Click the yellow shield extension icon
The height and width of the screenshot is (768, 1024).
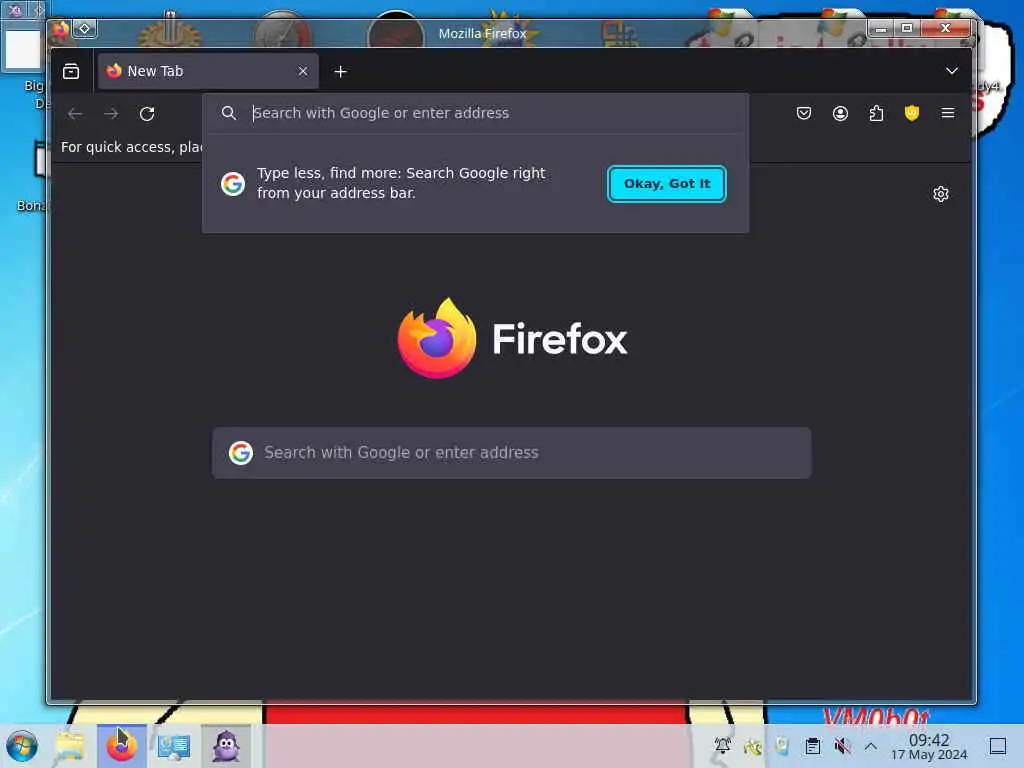[x=912, y=114]
